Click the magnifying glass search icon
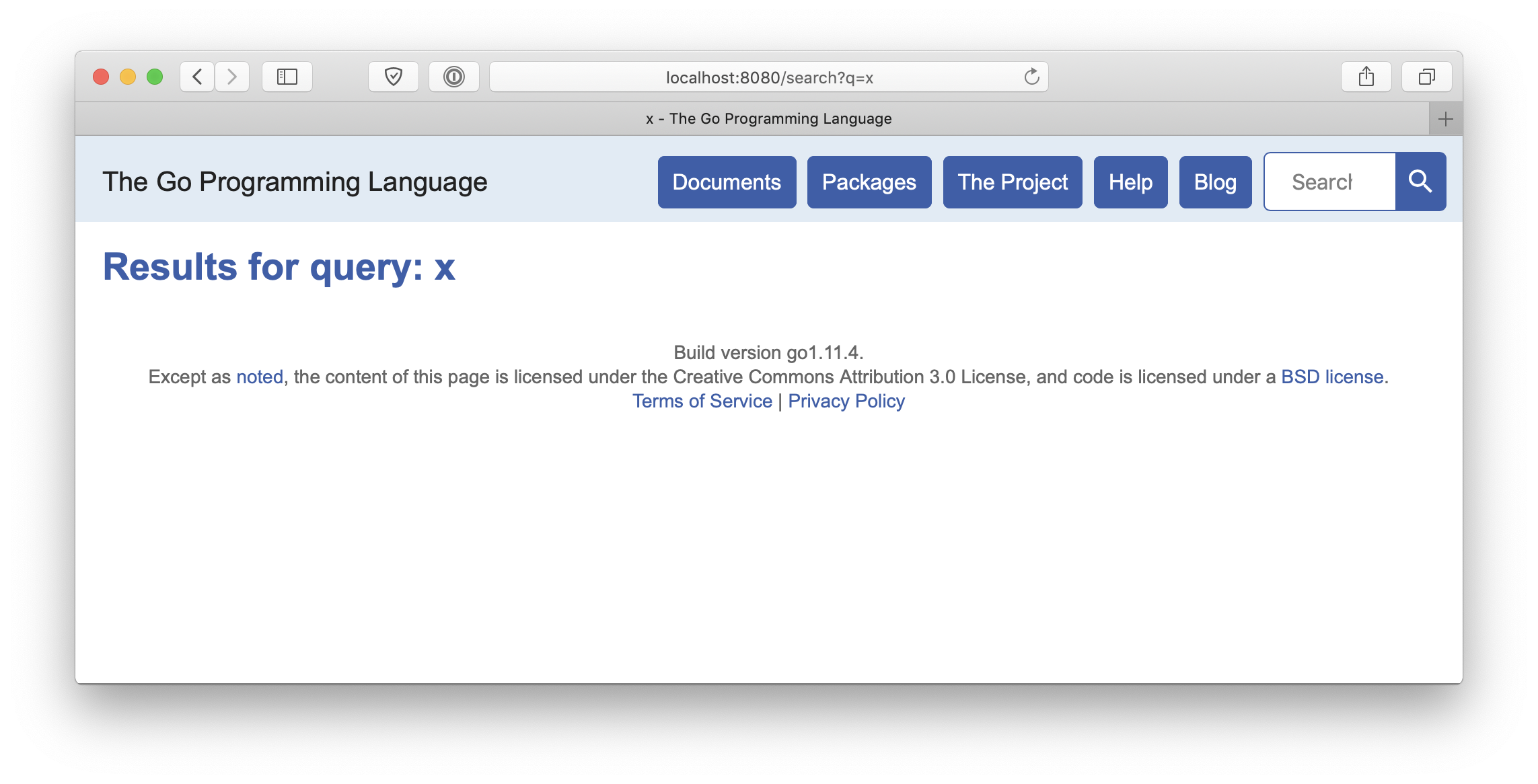1538x784 pixels. pyautogui.click(x=1420, y=181)
